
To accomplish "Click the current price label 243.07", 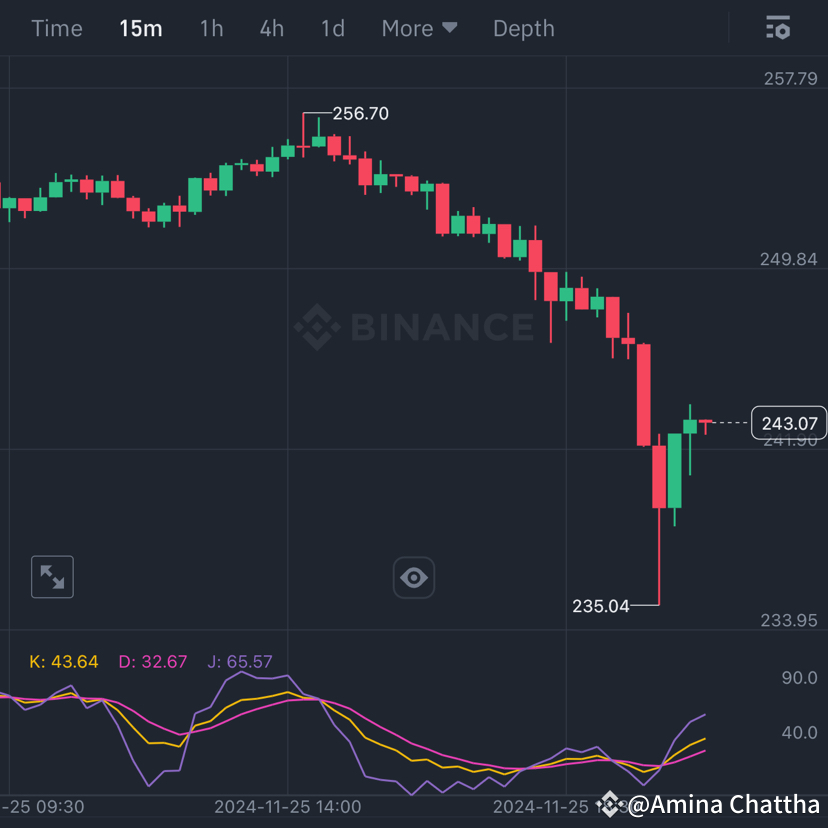I will click(789, 423).
